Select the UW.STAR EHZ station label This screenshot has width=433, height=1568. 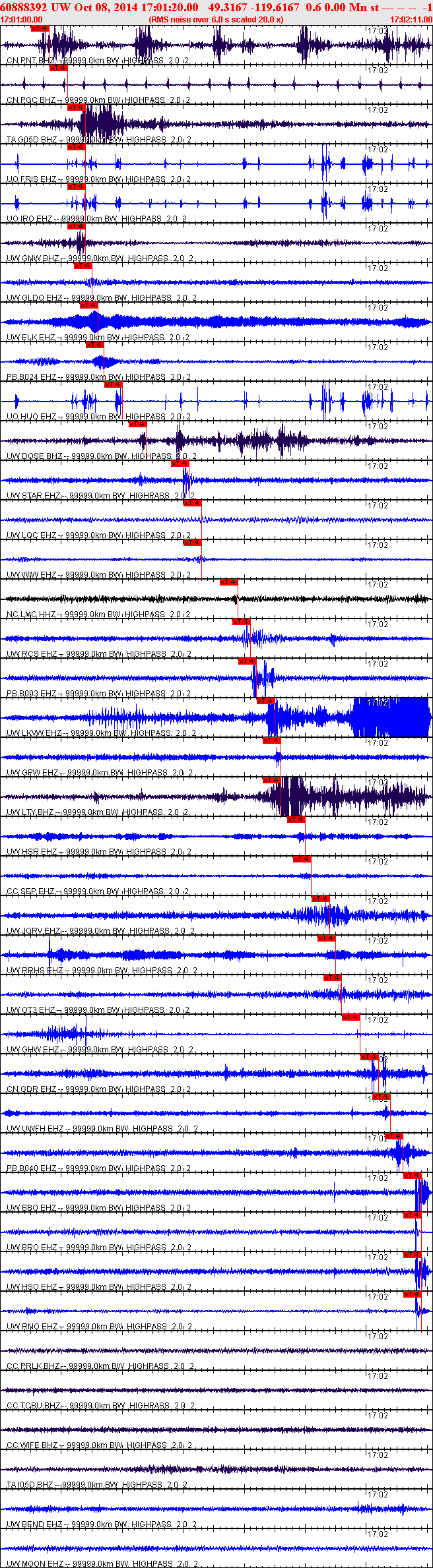click(34, 496)
